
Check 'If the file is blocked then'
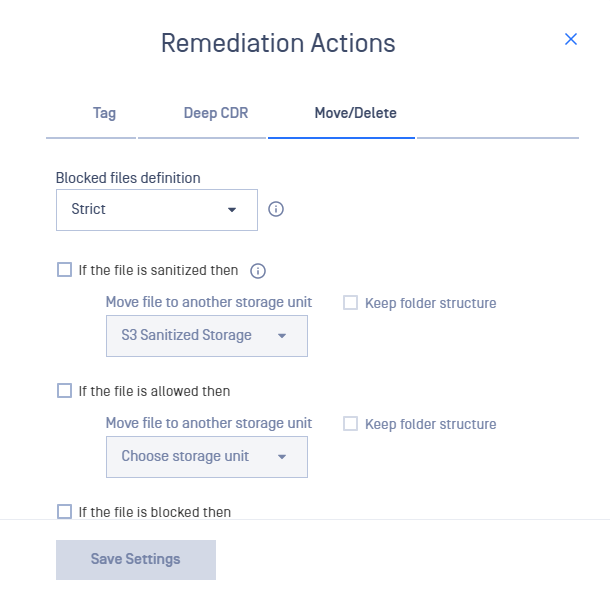coord(65,511)
